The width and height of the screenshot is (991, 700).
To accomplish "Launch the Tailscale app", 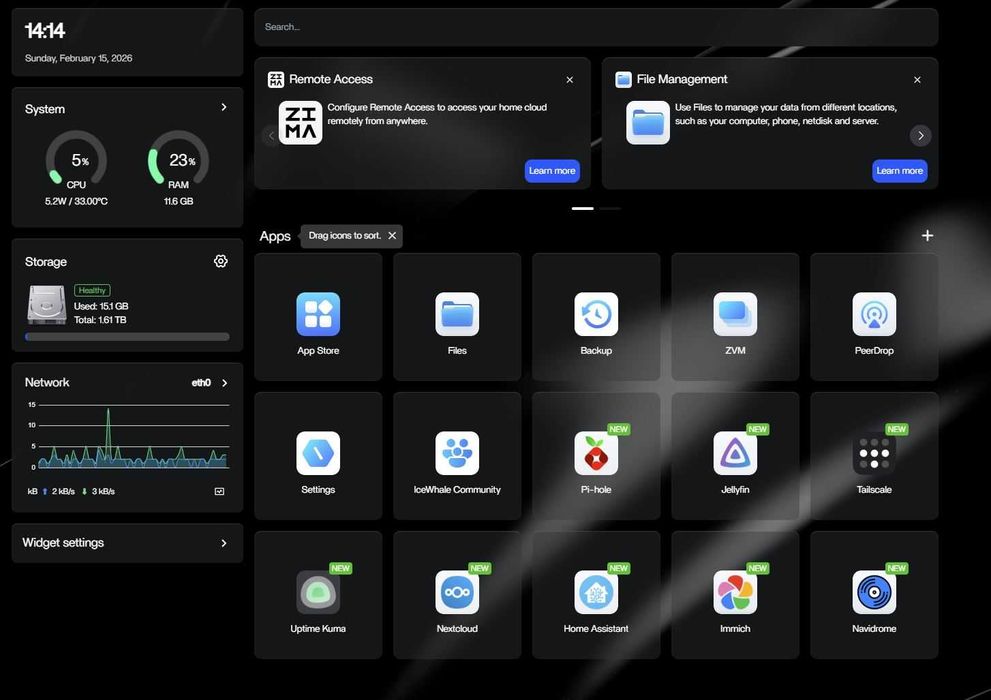I will (874, 453).
